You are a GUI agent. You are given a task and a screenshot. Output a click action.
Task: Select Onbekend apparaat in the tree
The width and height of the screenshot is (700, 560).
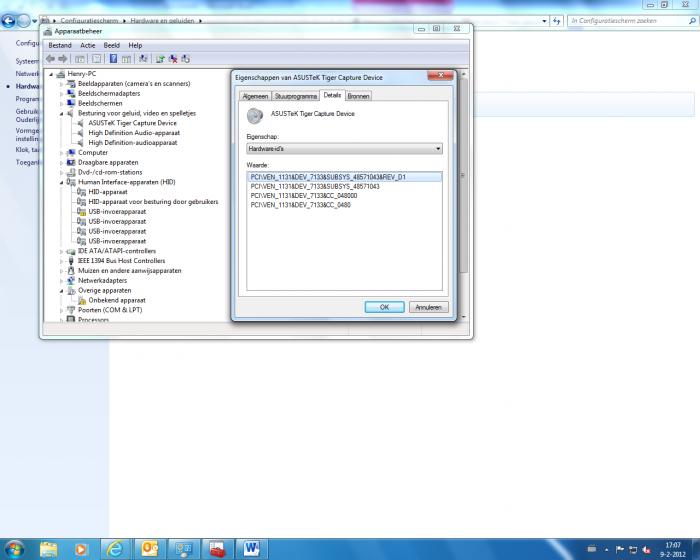point(117,301)
